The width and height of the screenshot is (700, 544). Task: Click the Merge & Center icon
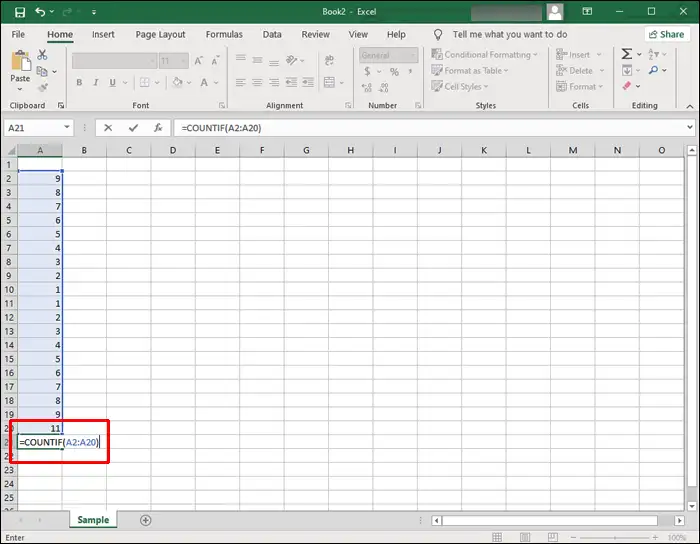329,83
